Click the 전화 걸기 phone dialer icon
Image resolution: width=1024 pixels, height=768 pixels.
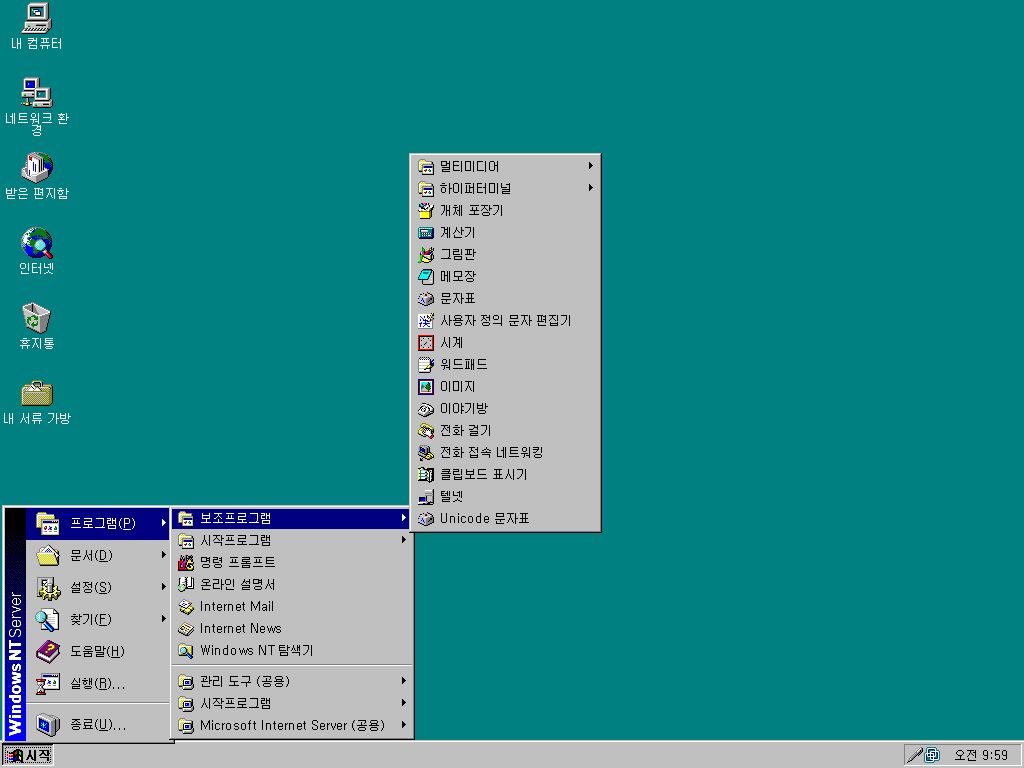(x=426, y=430)
